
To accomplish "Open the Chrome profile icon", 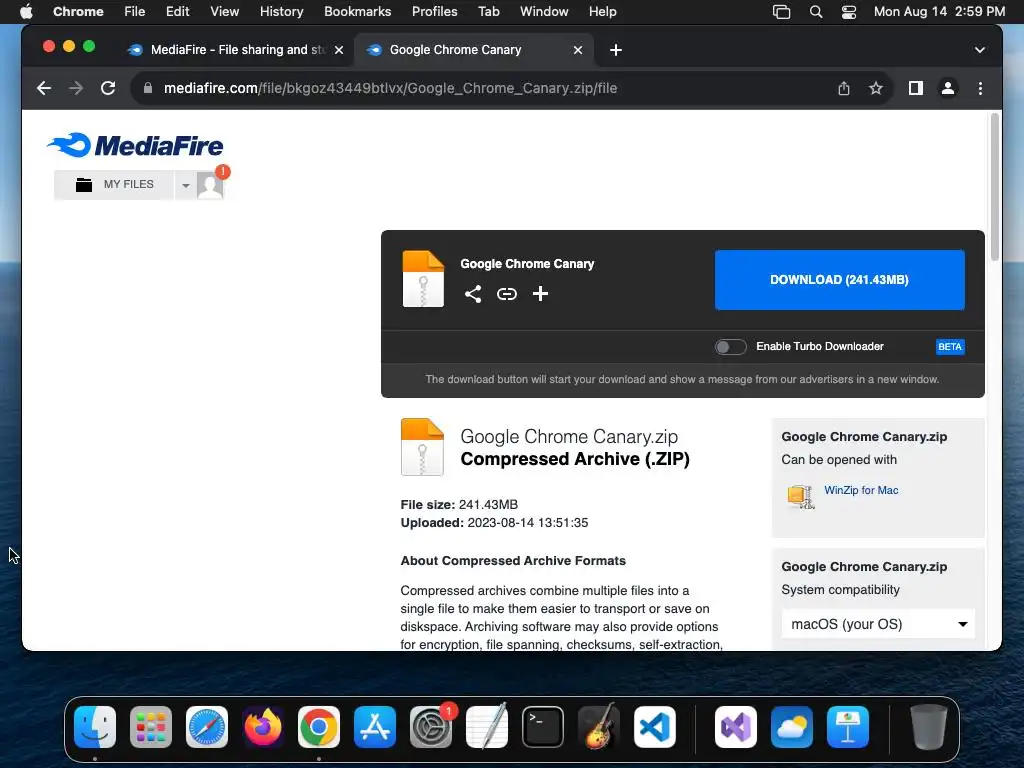I will click(948, 88).
